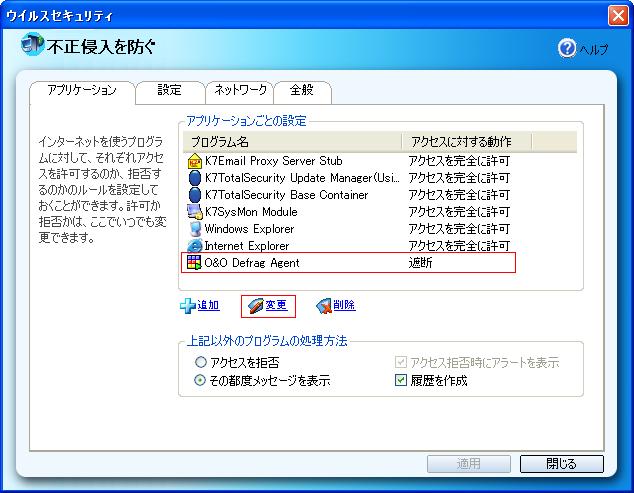
Task: Click the help question mark icon
Action: pos(566,48)
